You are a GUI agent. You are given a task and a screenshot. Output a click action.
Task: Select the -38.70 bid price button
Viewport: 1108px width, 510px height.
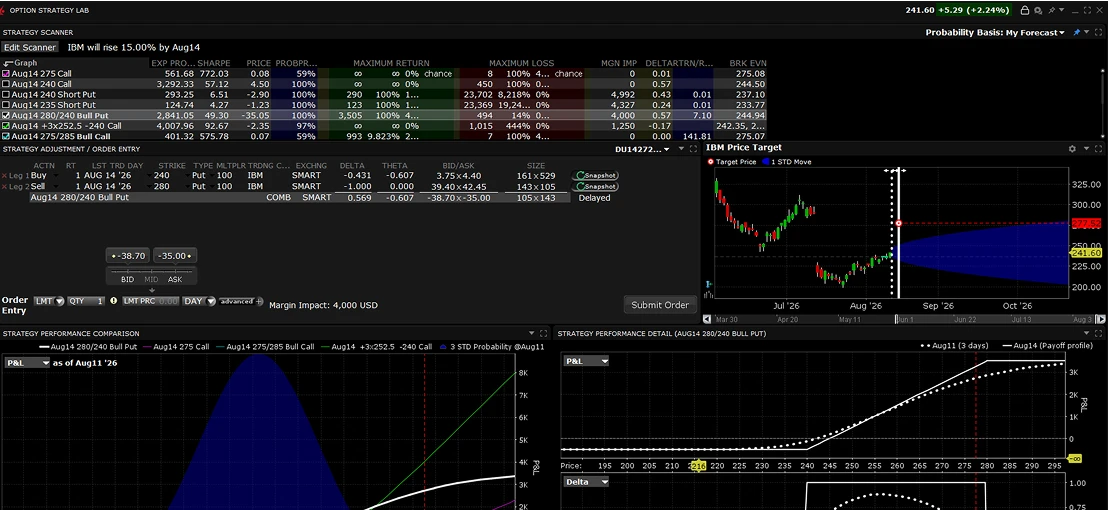click(x=128, y=256)
